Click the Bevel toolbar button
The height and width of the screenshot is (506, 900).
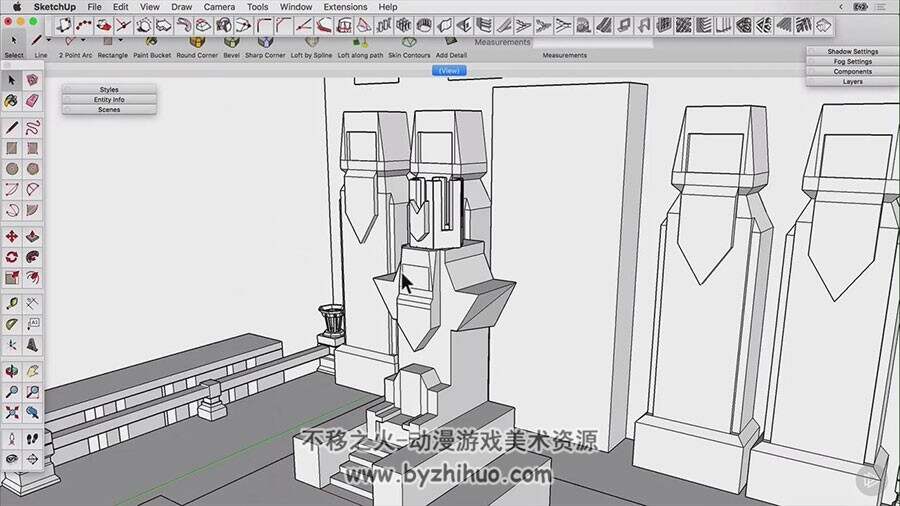point(231,47)
